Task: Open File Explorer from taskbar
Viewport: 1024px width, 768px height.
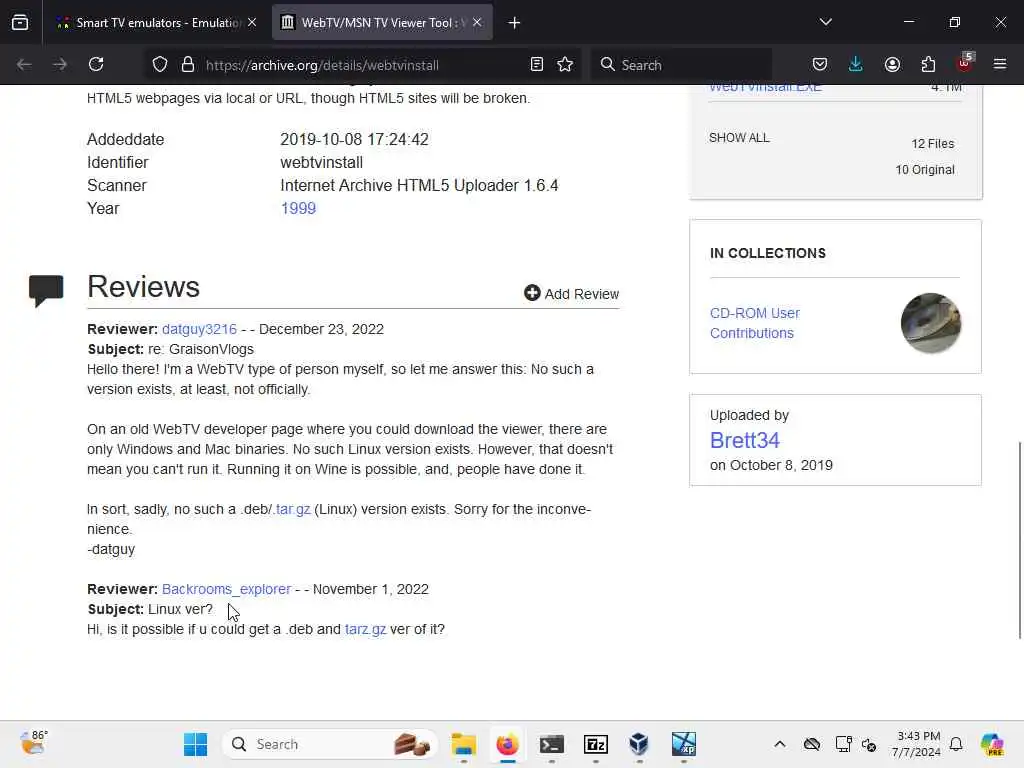Action: (x=464, y=744)
